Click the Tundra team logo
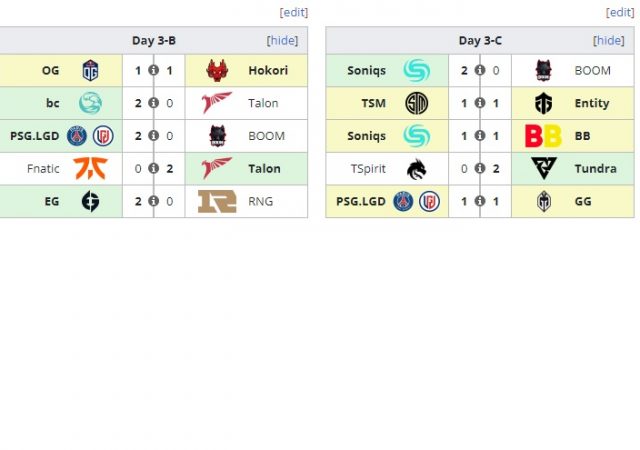The width and height of the screenshot is (640, 450). [x=543, y=169]
